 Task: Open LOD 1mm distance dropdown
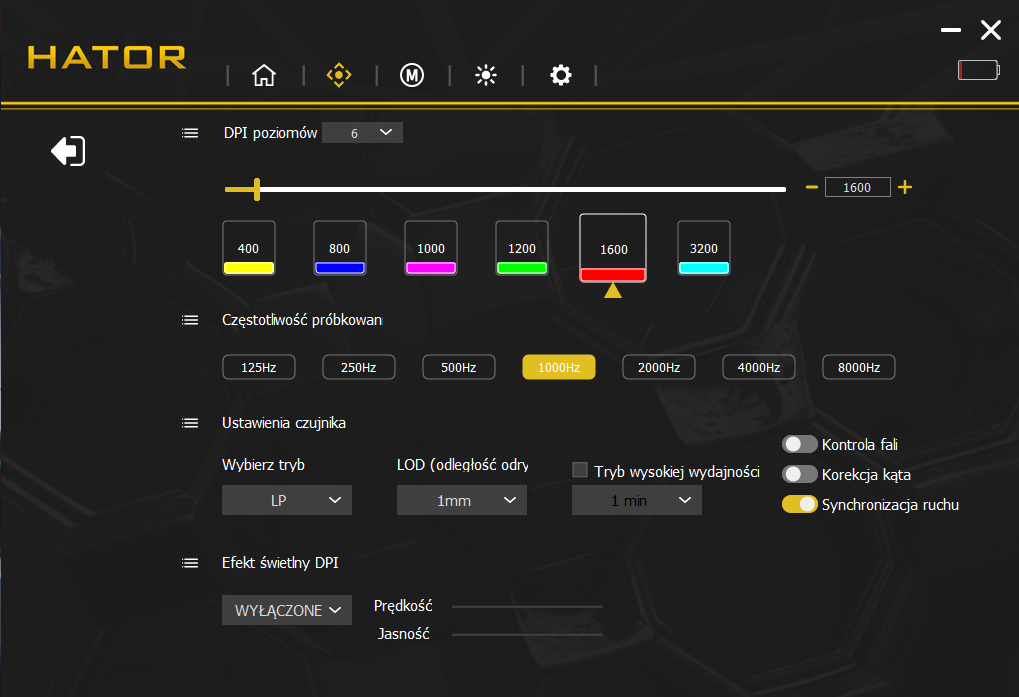(462, 500)
